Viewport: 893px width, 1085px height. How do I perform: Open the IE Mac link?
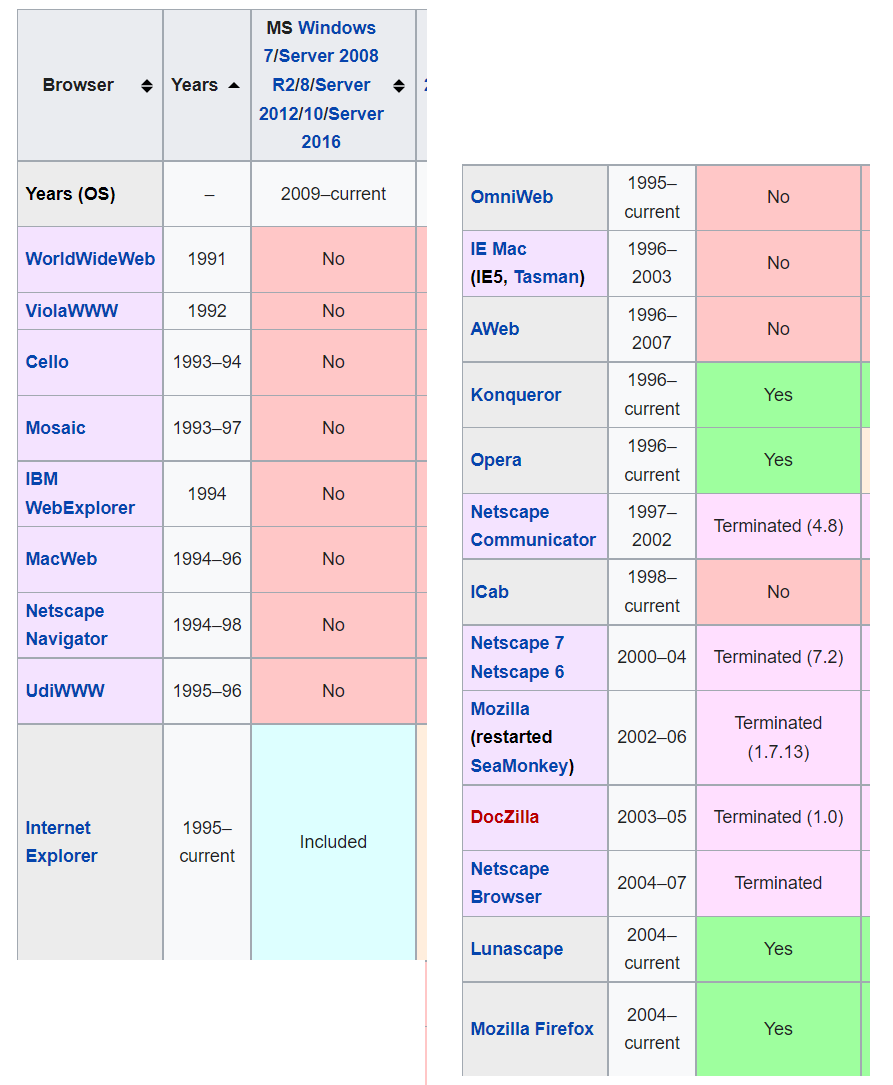[x=498, y=249]
